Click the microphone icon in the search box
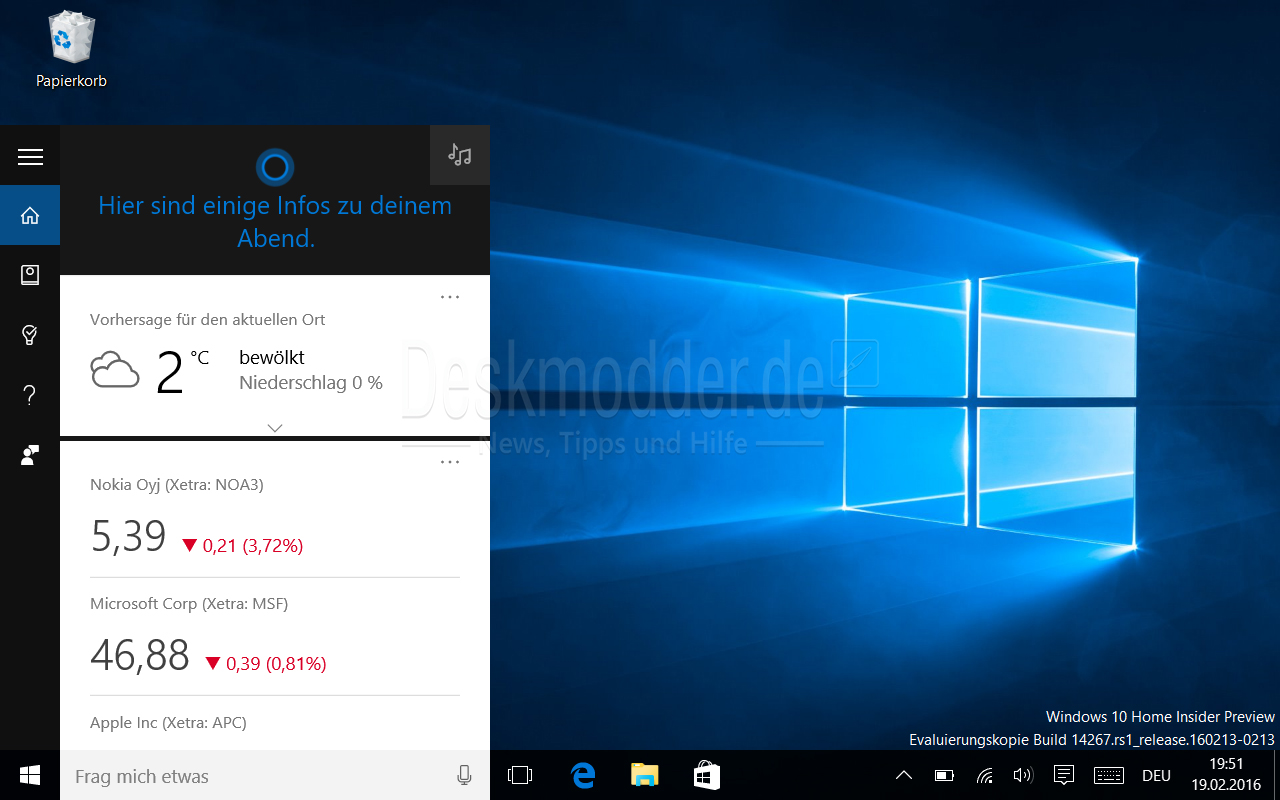 pos(464,775)
